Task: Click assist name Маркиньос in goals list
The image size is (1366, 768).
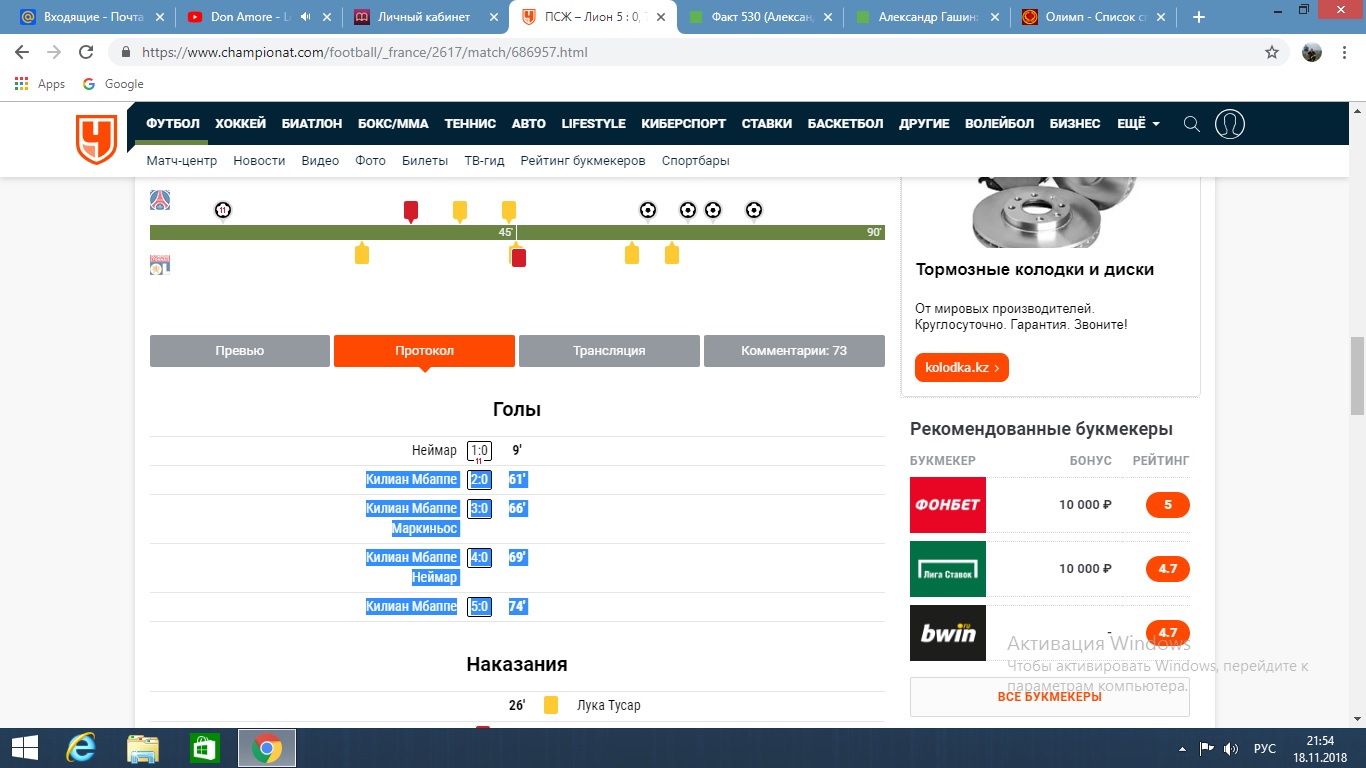Action: 424,528
